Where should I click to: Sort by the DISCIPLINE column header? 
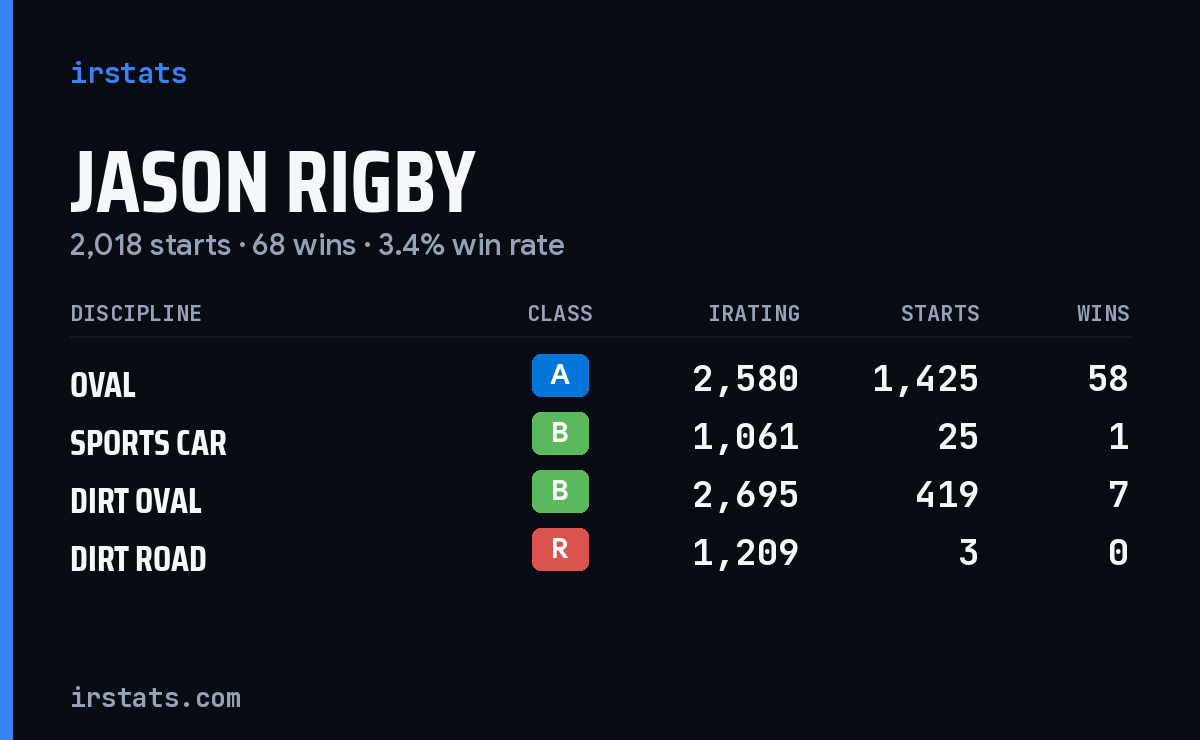click(x=136, y=313)
